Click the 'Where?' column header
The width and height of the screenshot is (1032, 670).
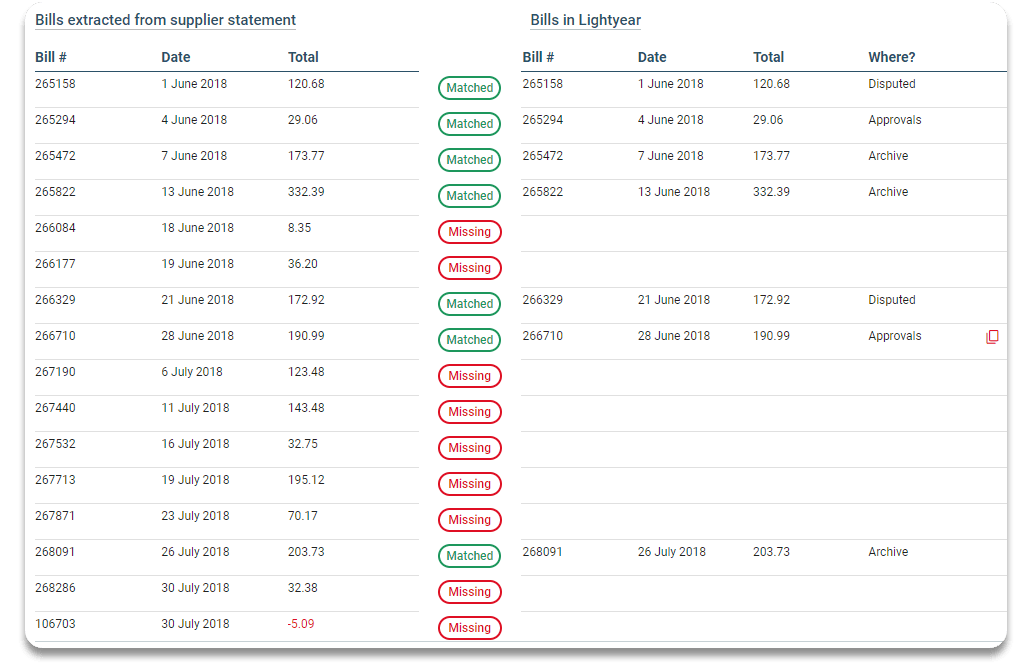point(891,57)
